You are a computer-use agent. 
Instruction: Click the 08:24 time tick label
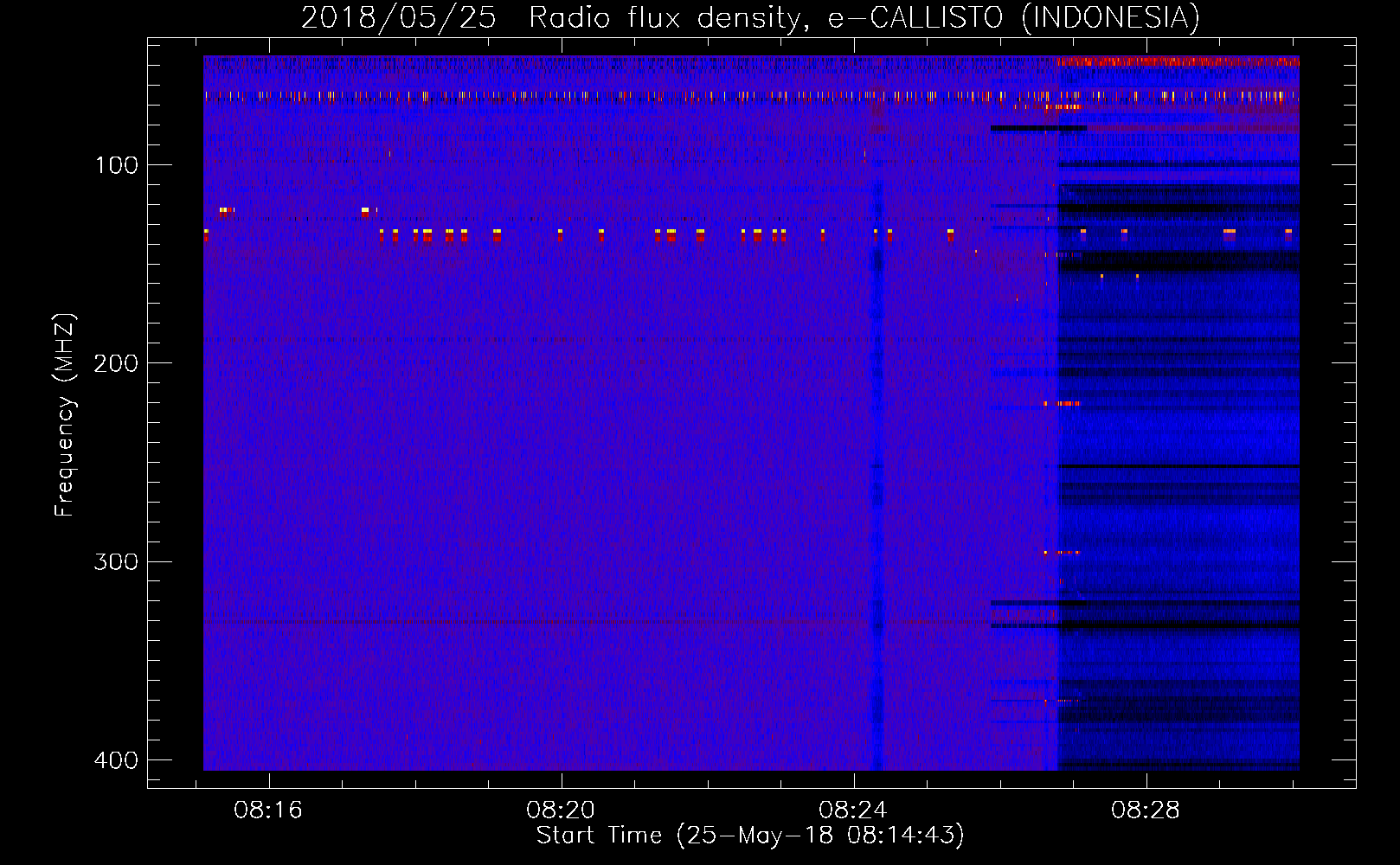853,810
